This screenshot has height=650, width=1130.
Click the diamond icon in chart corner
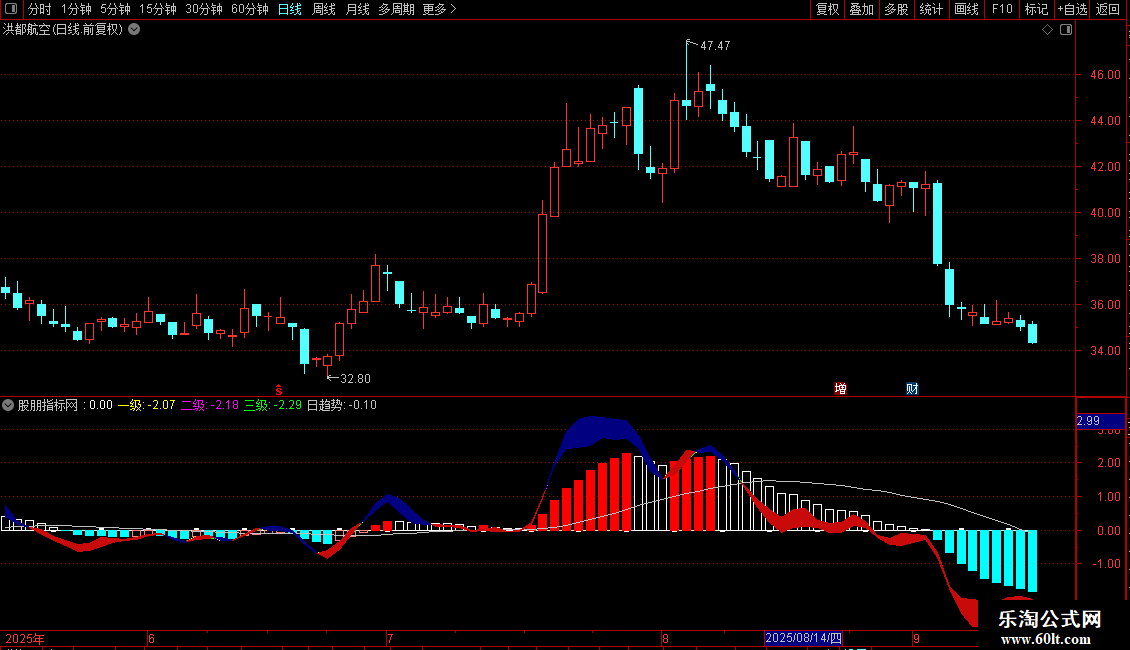pyautogui.click(x=1048, y=30)
